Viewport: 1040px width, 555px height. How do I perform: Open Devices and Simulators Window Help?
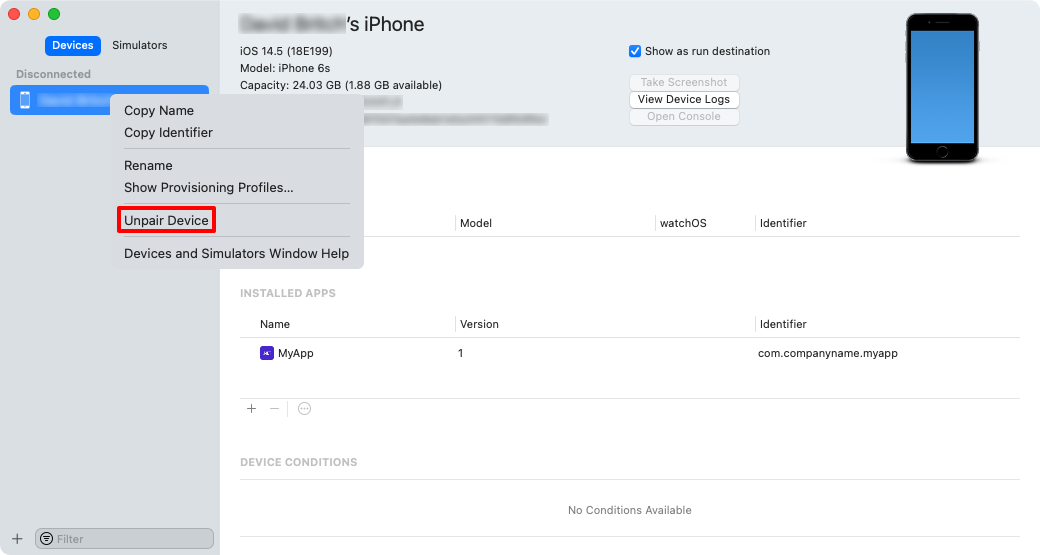(x=236, y=253)
